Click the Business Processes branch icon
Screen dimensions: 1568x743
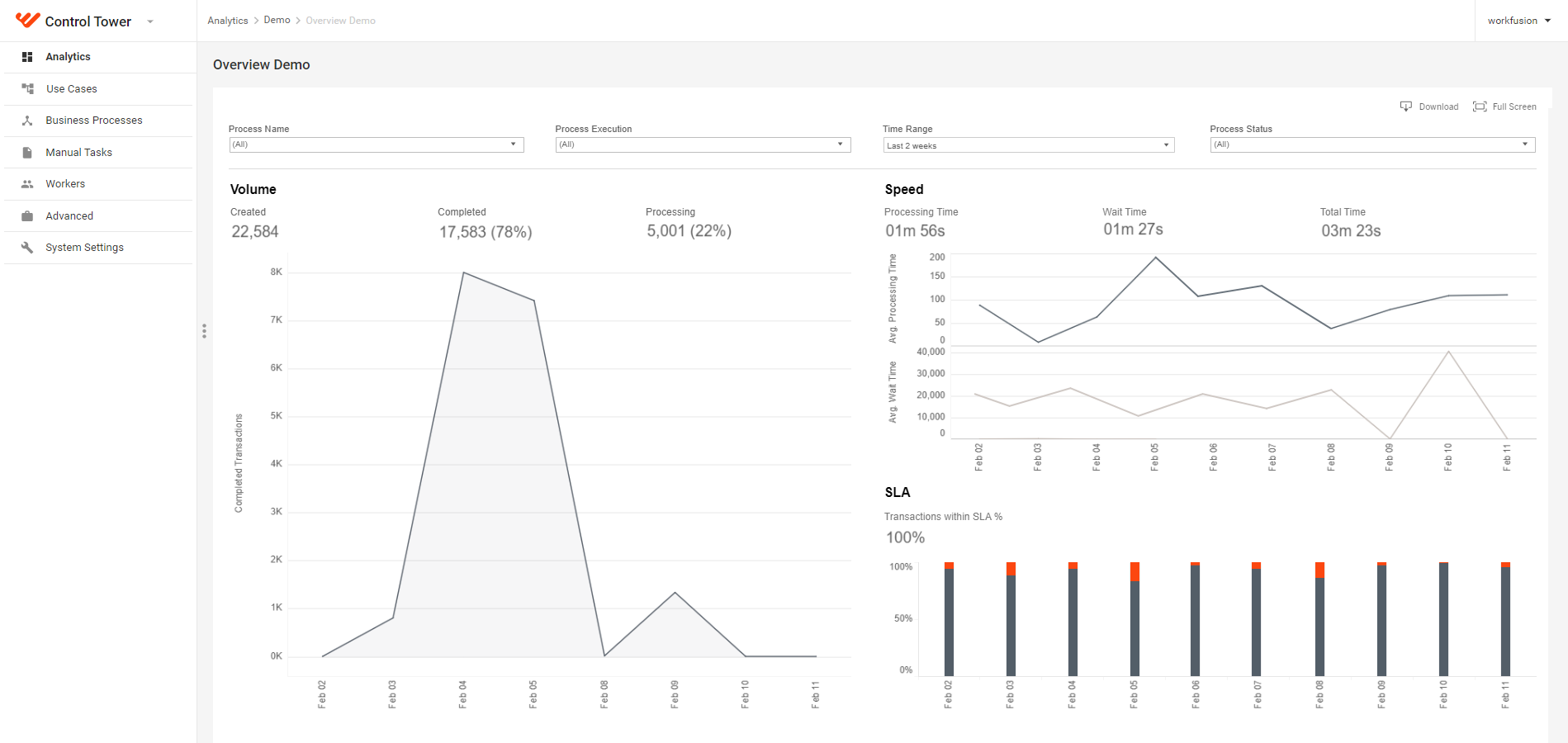(x=27, y=121)
